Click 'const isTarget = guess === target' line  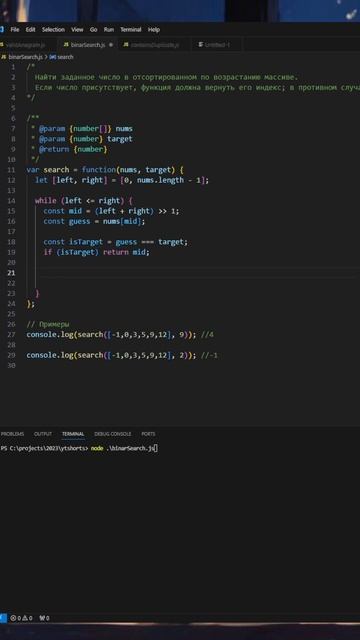[x=116, y=242]
